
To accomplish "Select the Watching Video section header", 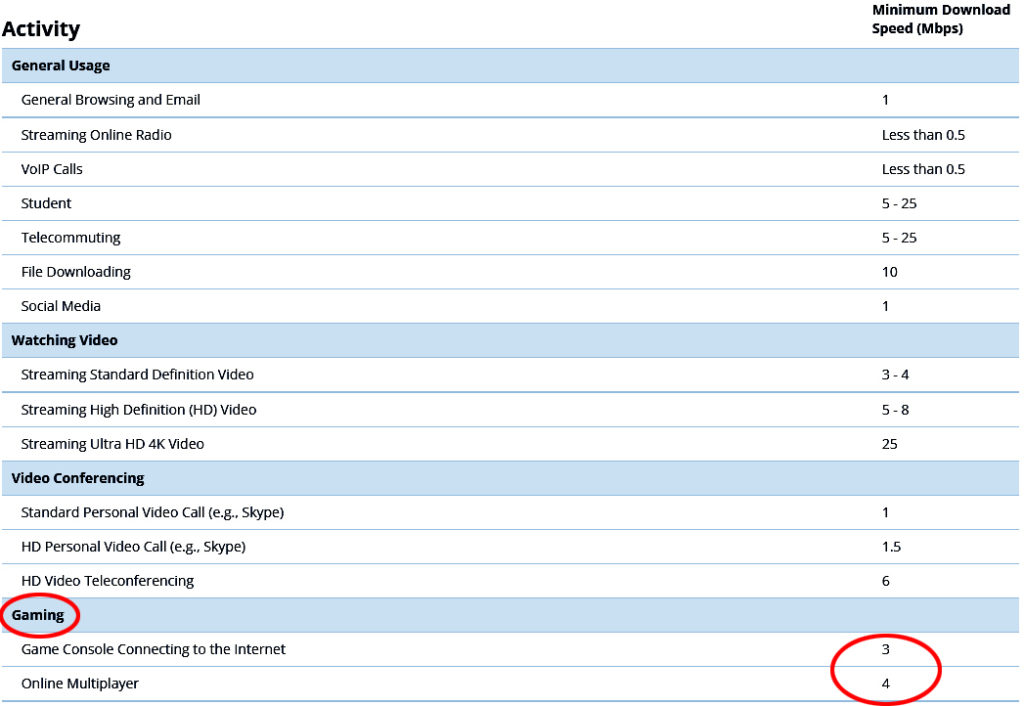I will [x=65, y=341].
